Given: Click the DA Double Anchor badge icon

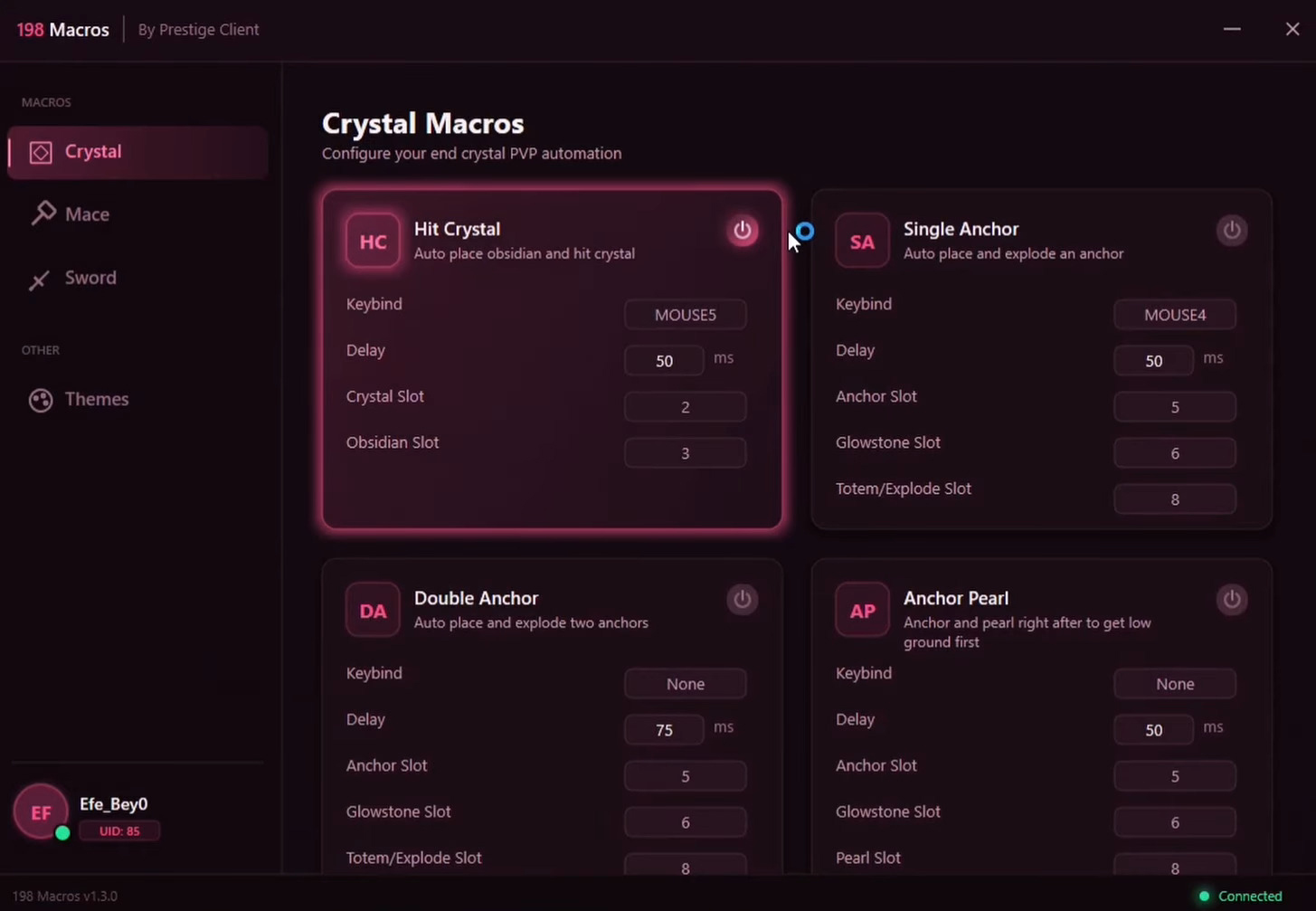Looking at the screenshot, I should click(x=372, y=610).
